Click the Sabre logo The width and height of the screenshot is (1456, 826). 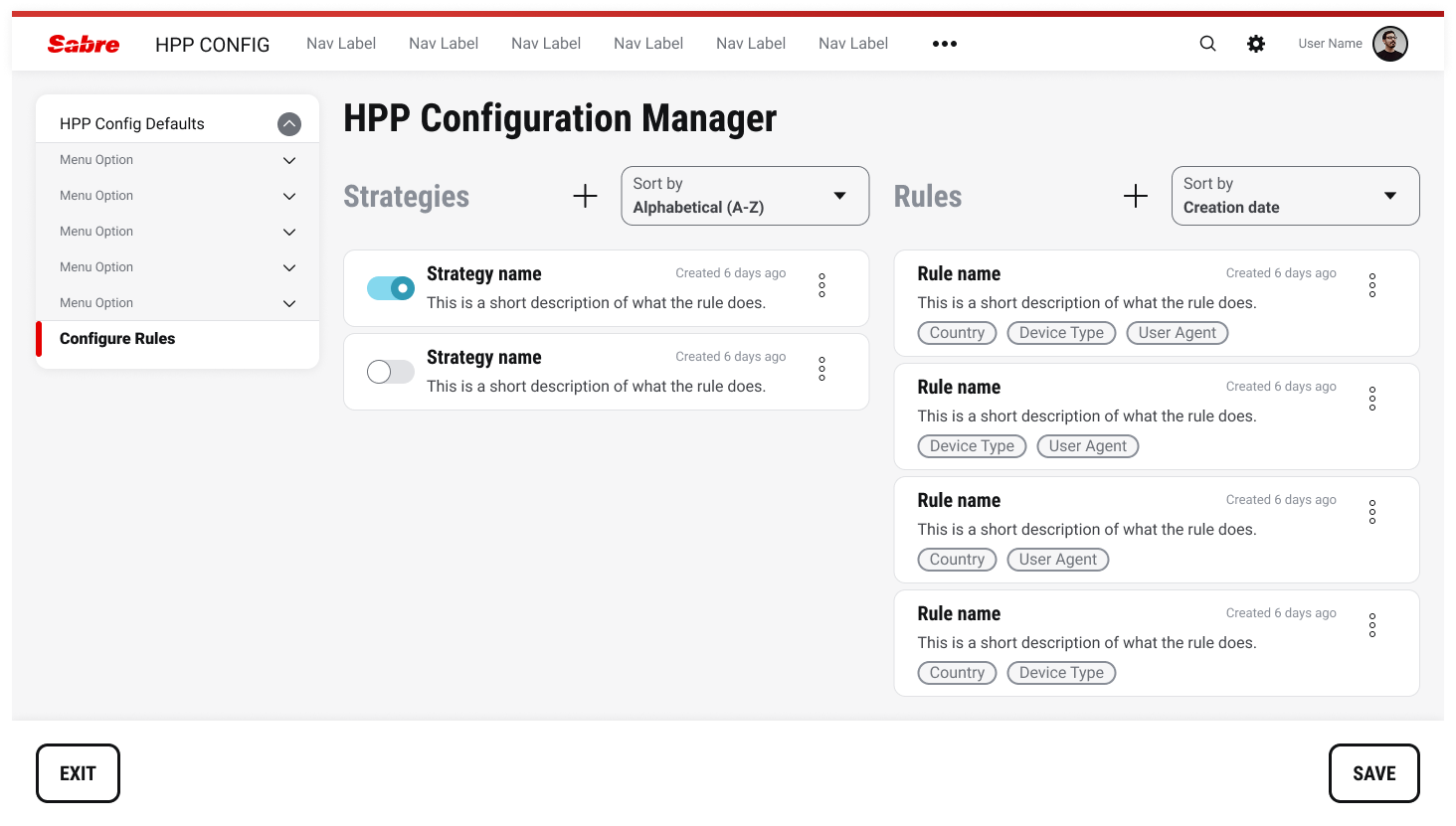coord(84,44)
